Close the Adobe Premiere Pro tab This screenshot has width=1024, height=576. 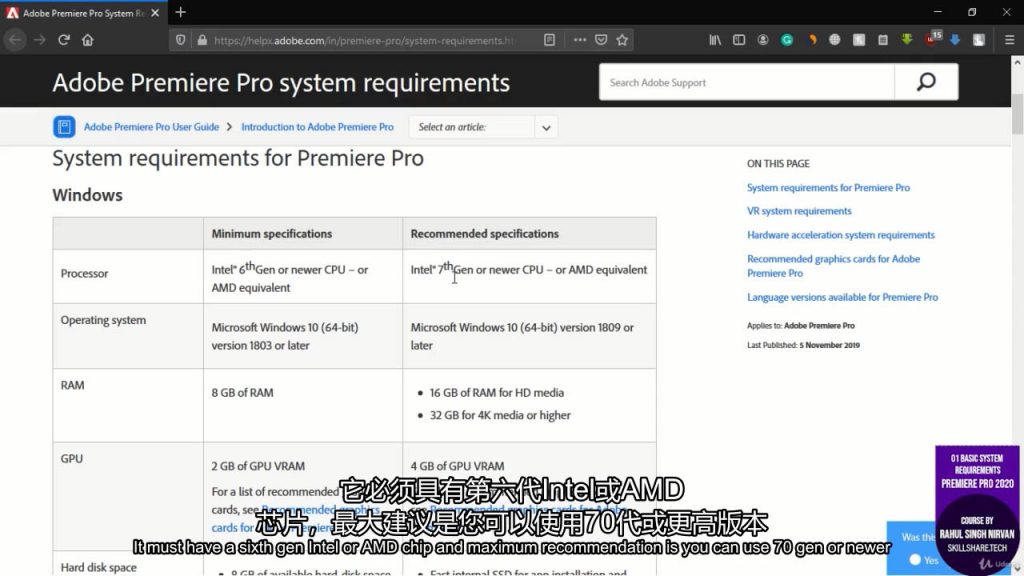pos(155,12)
